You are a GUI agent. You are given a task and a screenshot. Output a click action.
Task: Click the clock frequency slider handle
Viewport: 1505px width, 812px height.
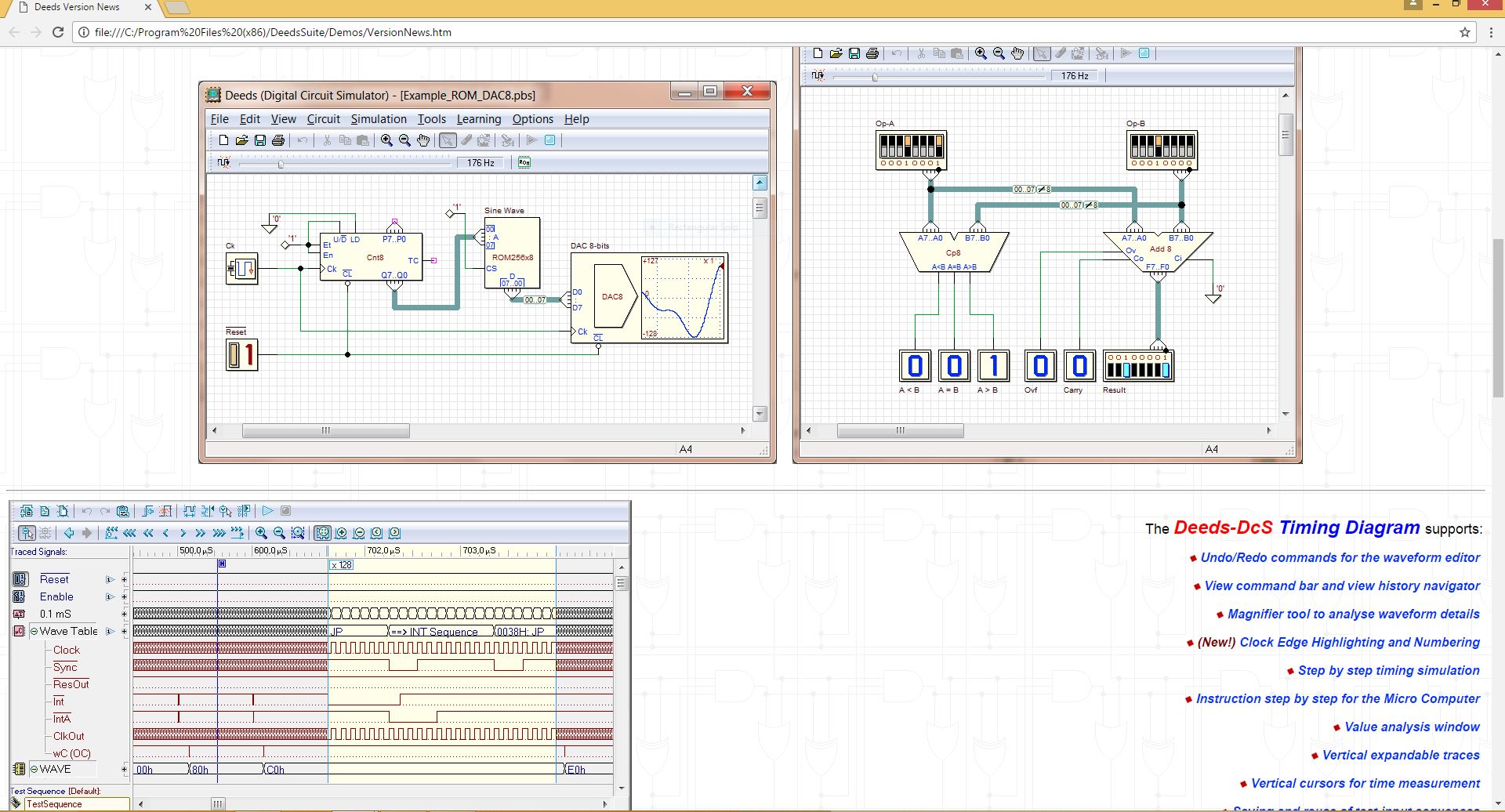(281, 163)
